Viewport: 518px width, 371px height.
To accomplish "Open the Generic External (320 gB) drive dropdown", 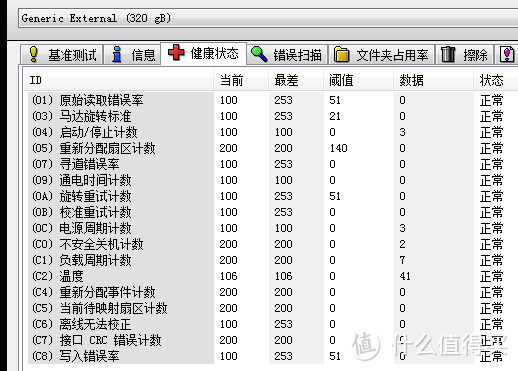I will click(x=268, y=18).
